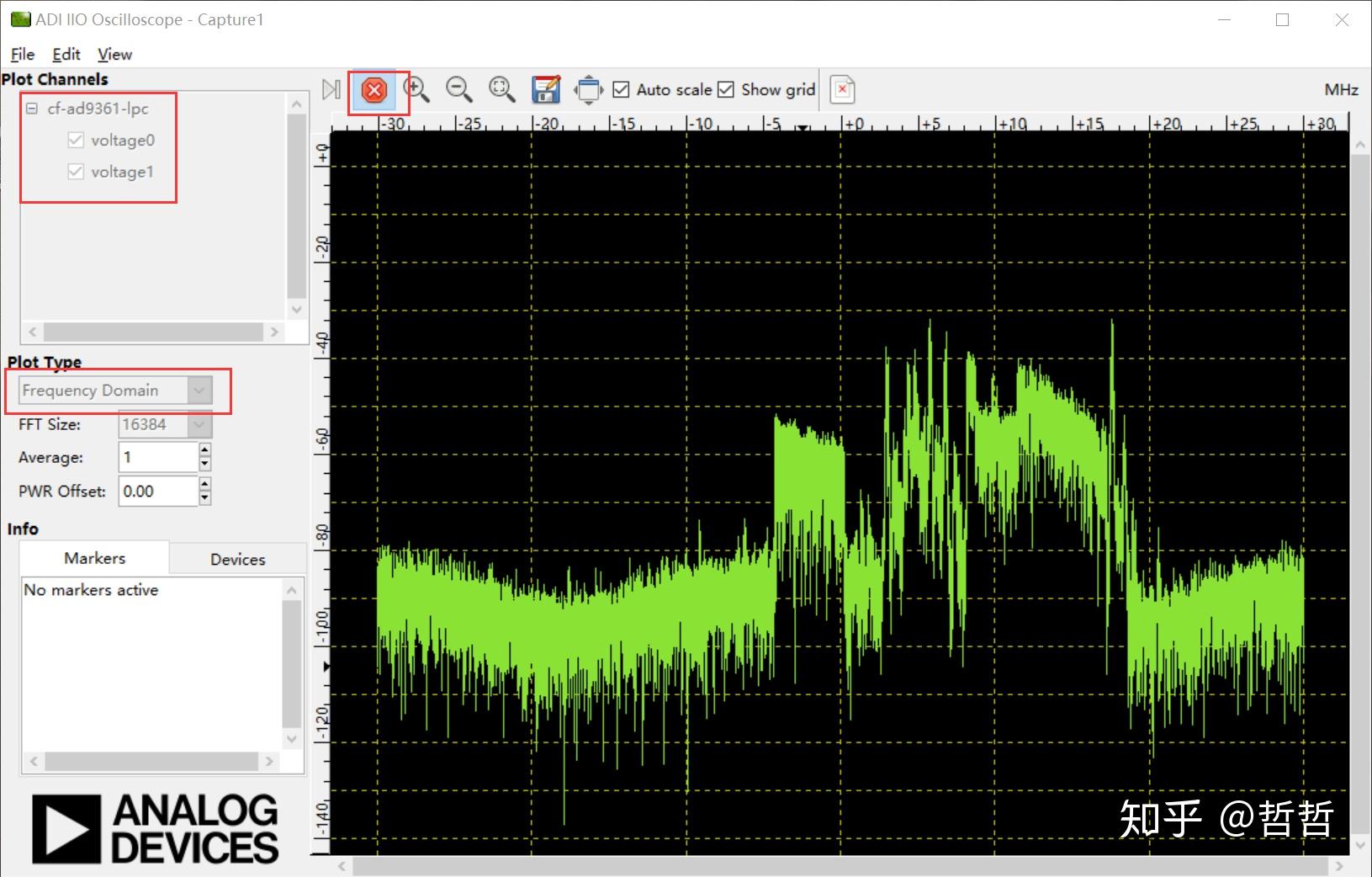Open the File menu
The height and width of the screenshot is (877, 1372).
pos(23,54)
